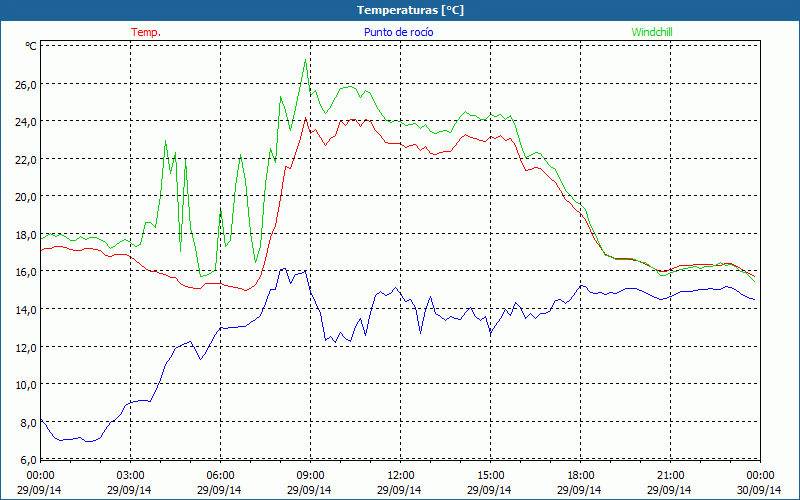The image size is (800, 500).
Task: Click the 6,0 y-axis value
Action: pyautogui.click(x=28, y=459)
